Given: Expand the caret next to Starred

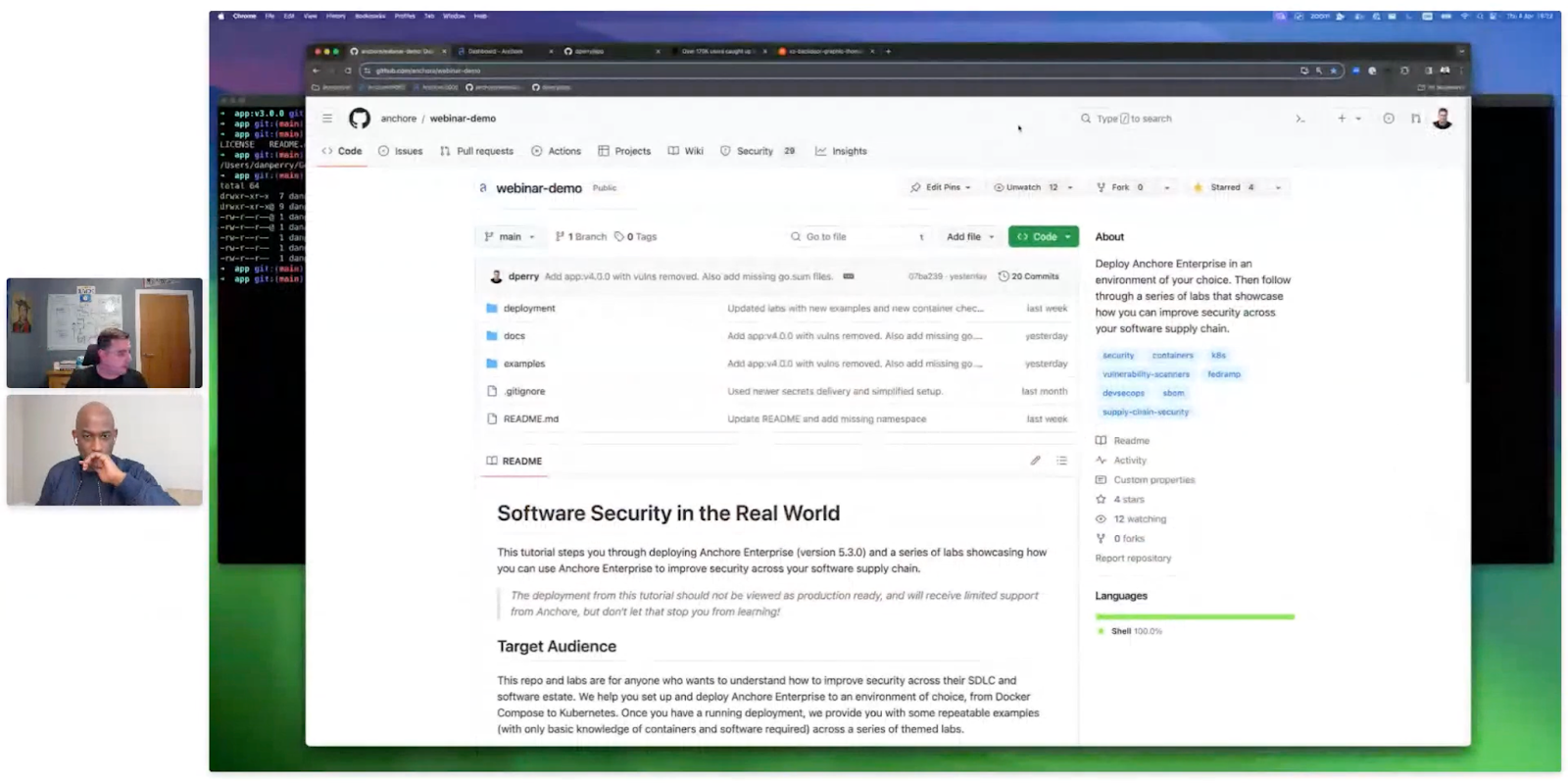Looking at the screenshot, I should 1278,187.
